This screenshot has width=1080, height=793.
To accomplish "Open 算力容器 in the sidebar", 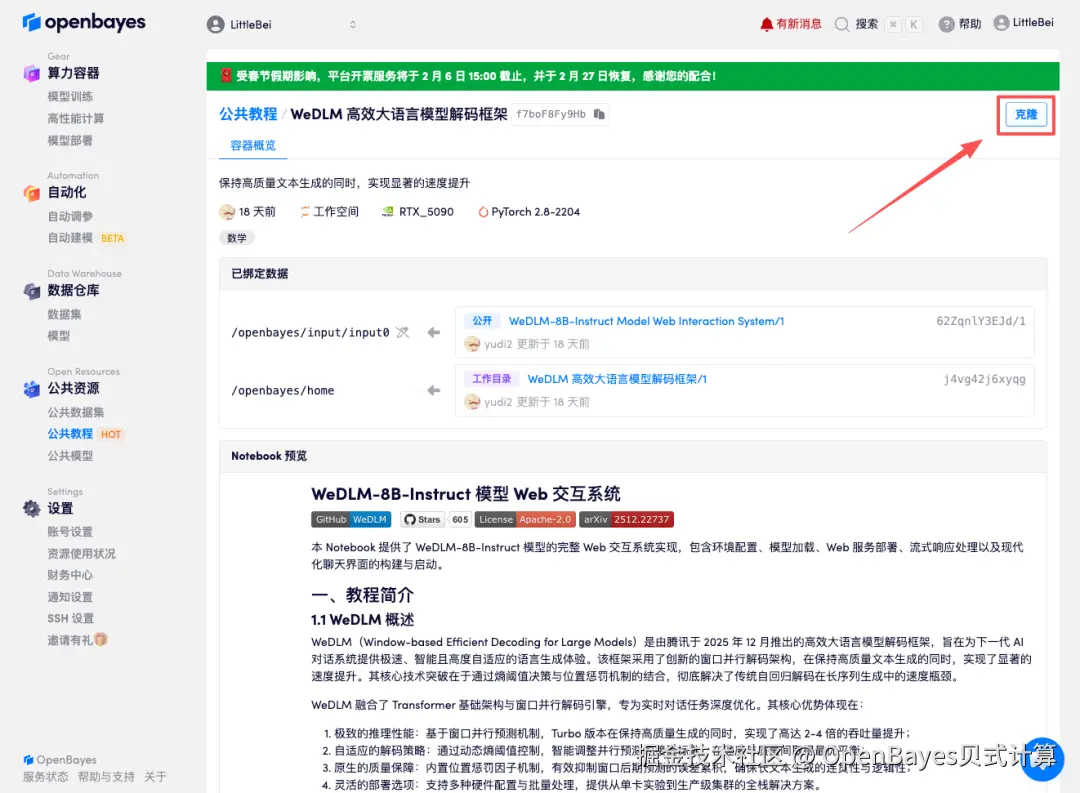I will (73, 73).
